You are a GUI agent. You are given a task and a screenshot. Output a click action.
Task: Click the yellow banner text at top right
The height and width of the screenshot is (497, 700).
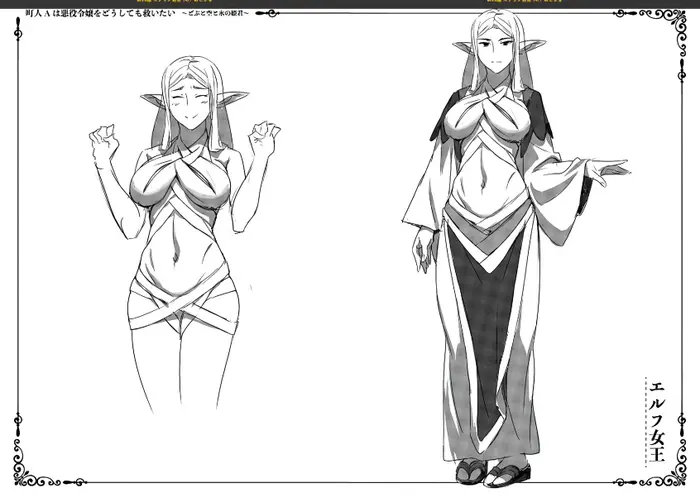[x=524, y=1]
